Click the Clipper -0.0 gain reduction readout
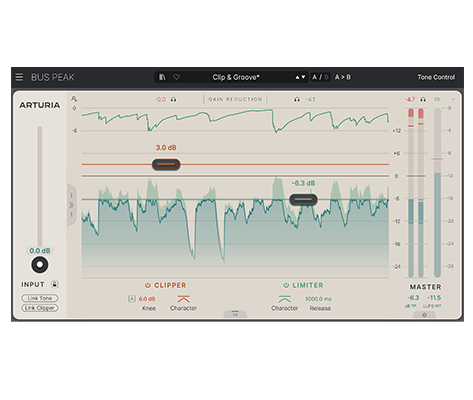The image size is (473, 400). (x=160, y=99)
